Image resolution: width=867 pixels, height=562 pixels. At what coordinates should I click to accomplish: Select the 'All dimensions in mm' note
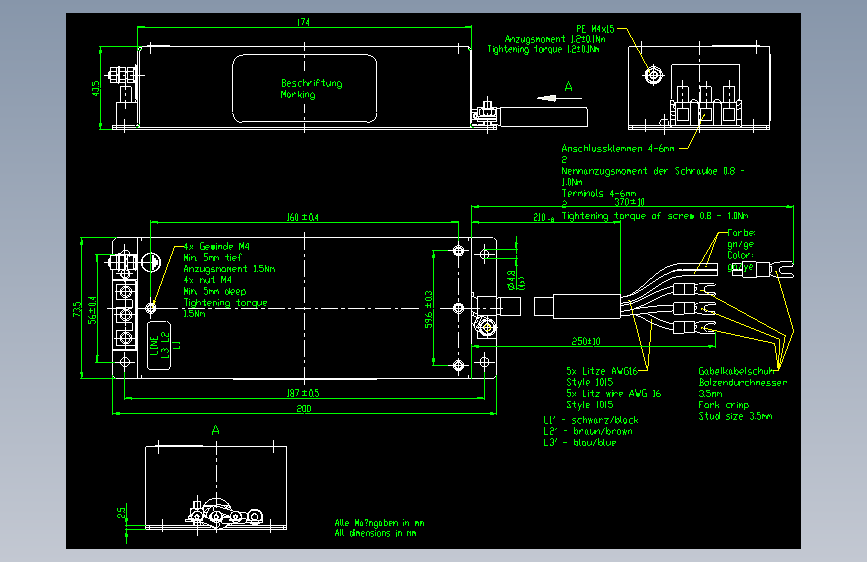tap(375, 533)
